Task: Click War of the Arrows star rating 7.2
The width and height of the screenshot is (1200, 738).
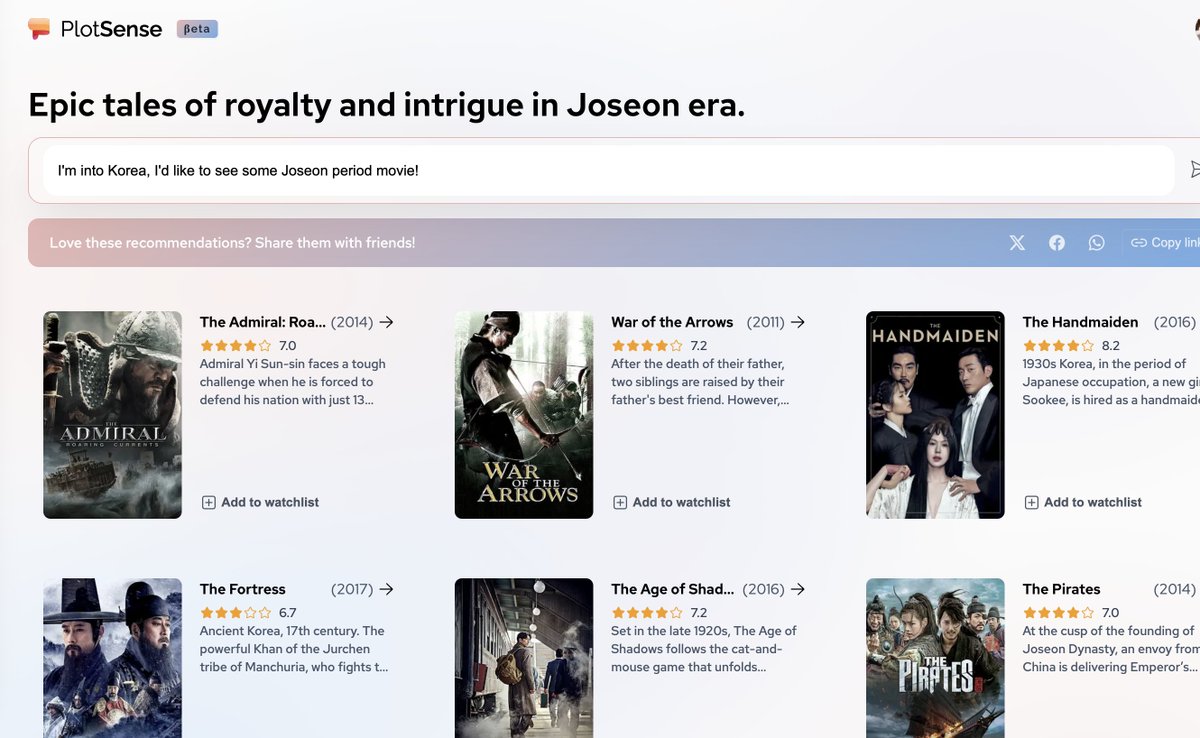Action: click(659, 346)
